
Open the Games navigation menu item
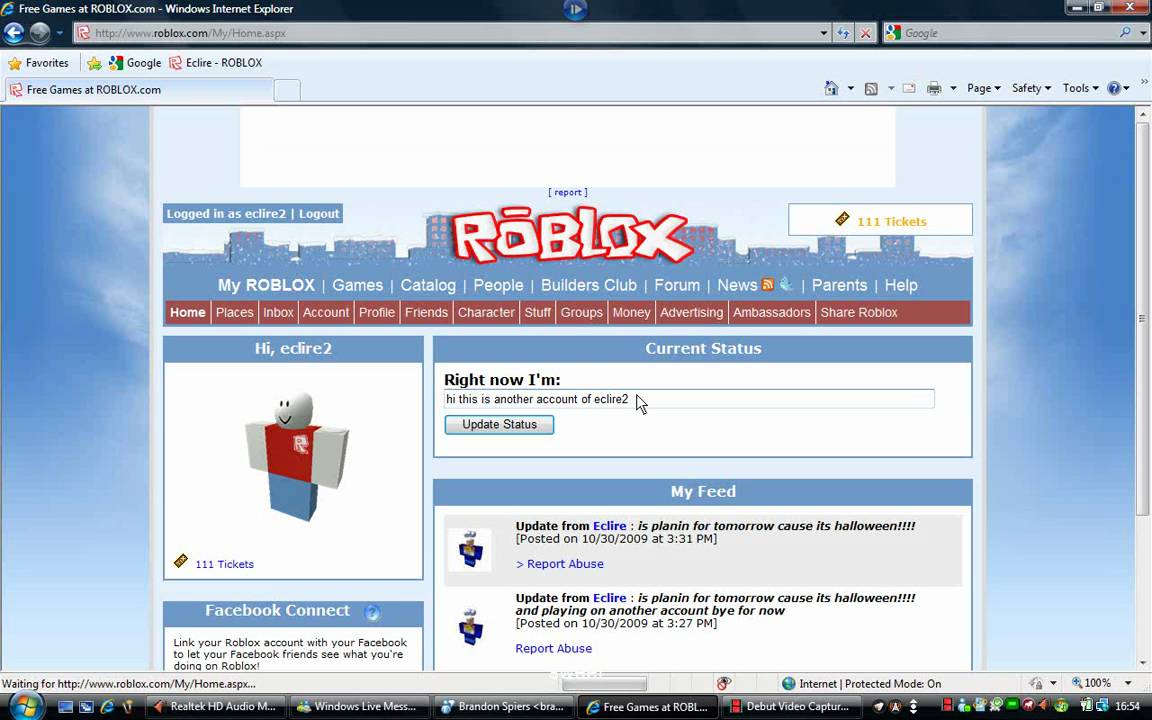click(x=357, y=285)
